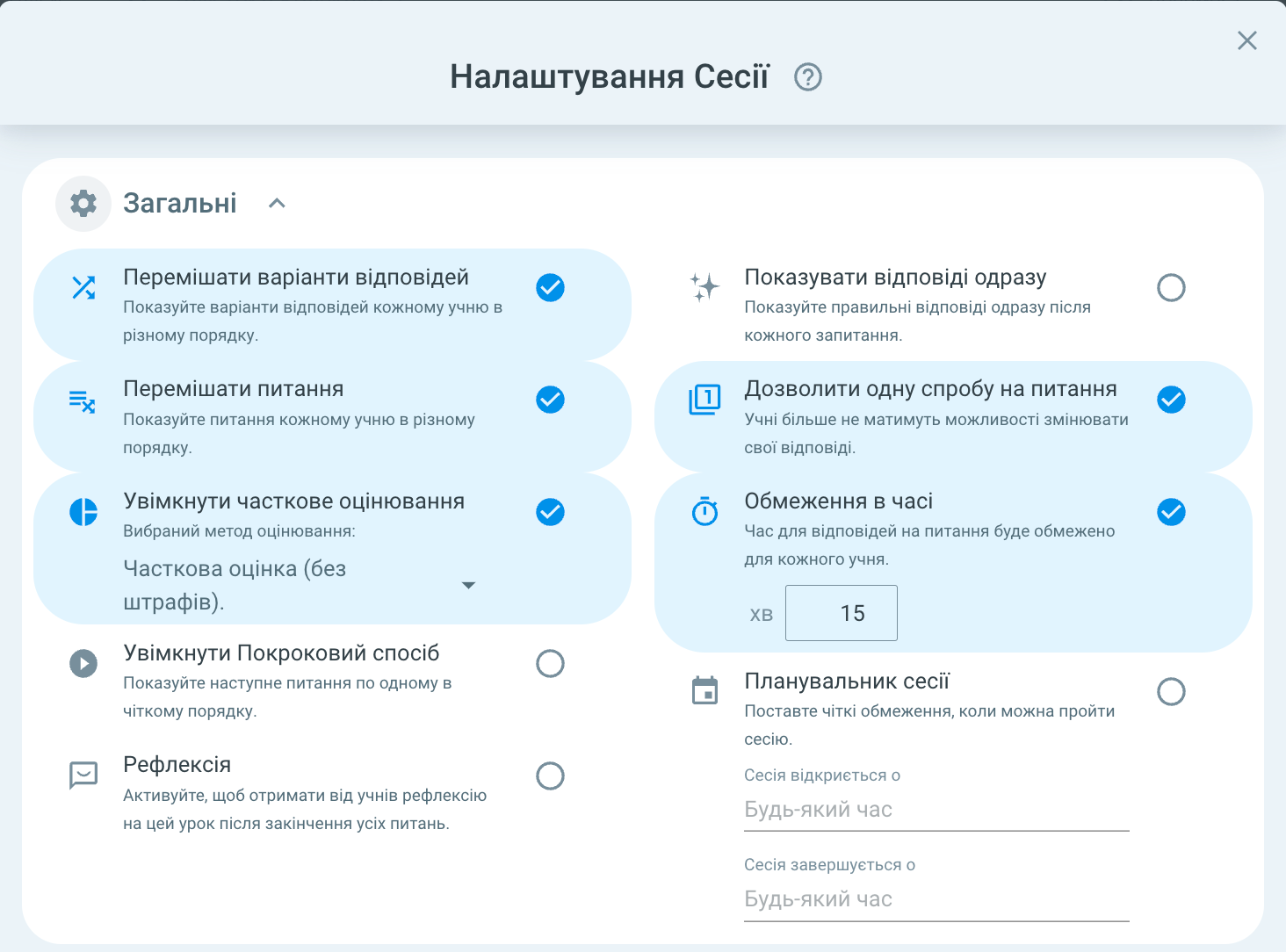
Task: Collapse the Загальні section chevron
Action: tap(277, 203)
